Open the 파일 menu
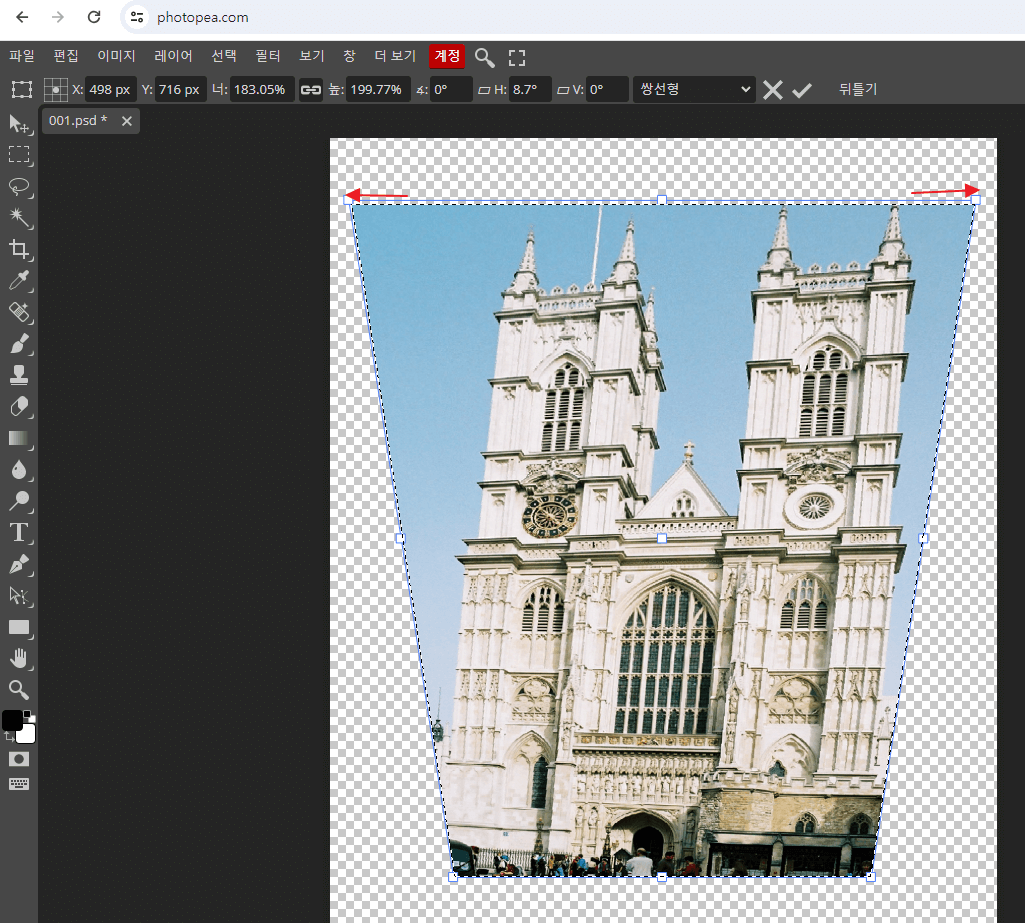This screenshot has height=923, width=1025. click(22, 56)
